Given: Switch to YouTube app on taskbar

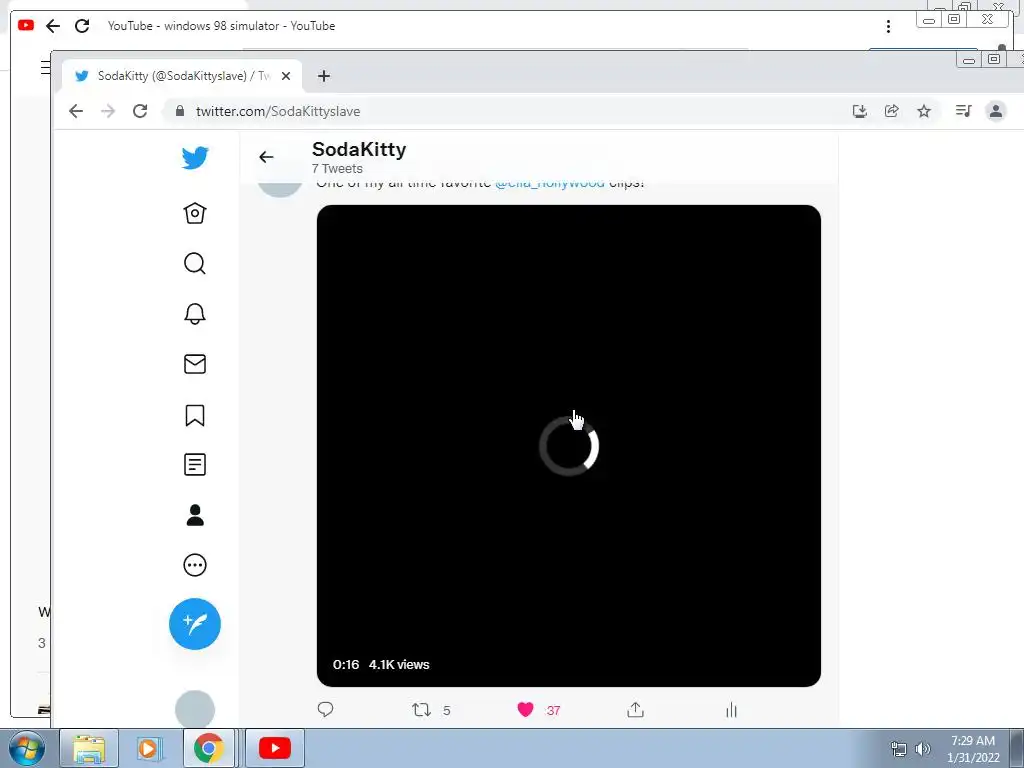Looking at the screenshot, I should point(274,748).
